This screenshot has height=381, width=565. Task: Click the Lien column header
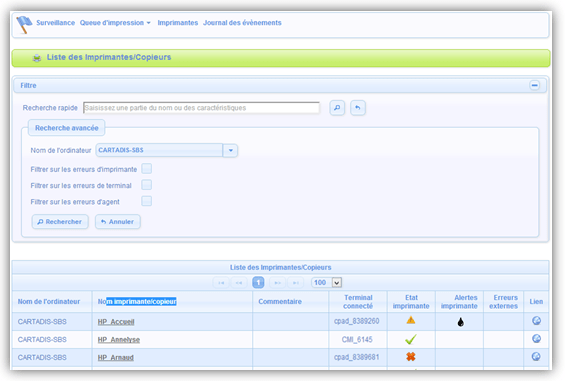pos(536,302)
